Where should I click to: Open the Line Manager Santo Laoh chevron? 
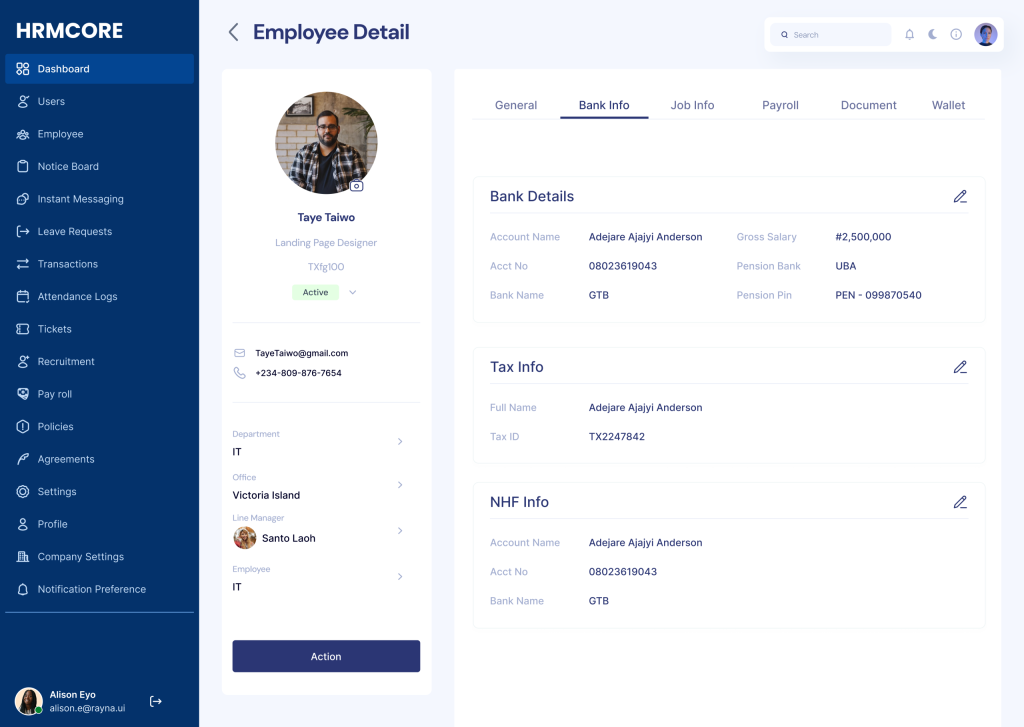click(400, 531)
